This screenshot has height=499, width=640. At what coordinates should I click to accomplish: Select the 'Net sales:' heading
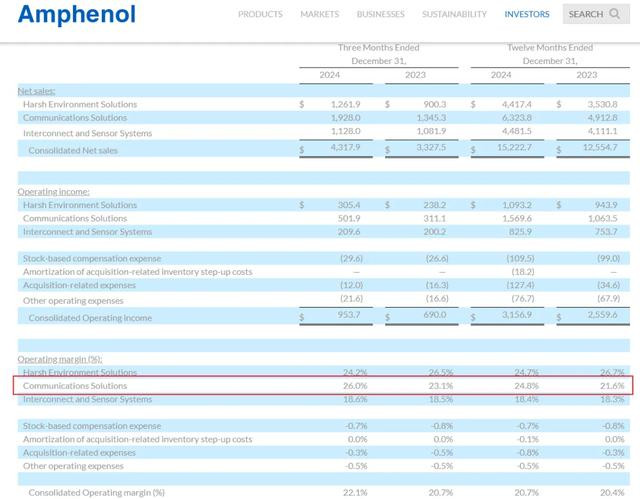(36, 91)
